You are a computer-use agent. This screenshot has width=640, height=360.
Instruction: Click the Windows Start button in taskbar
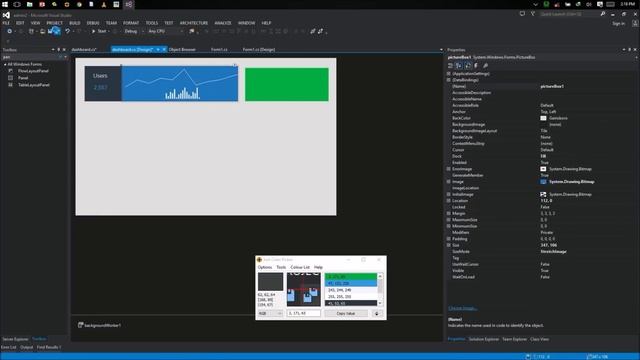tap(5, 4)
